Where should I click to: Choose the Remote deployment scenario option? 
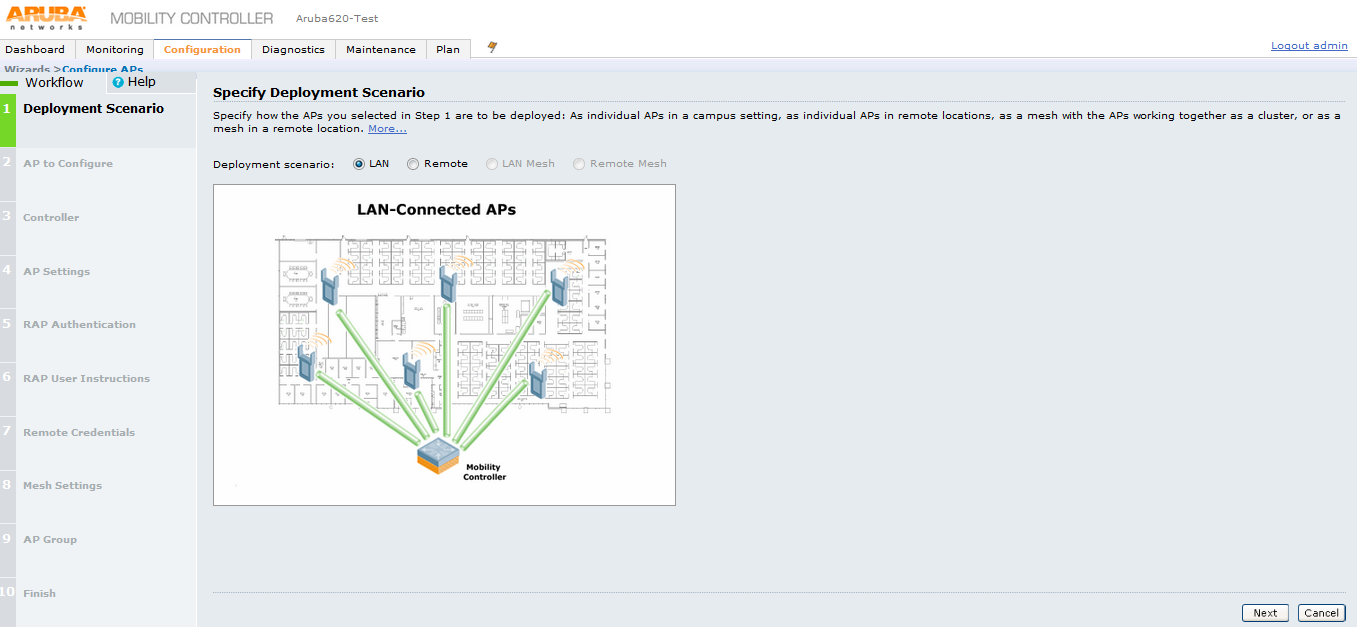(x=413, y=164)
